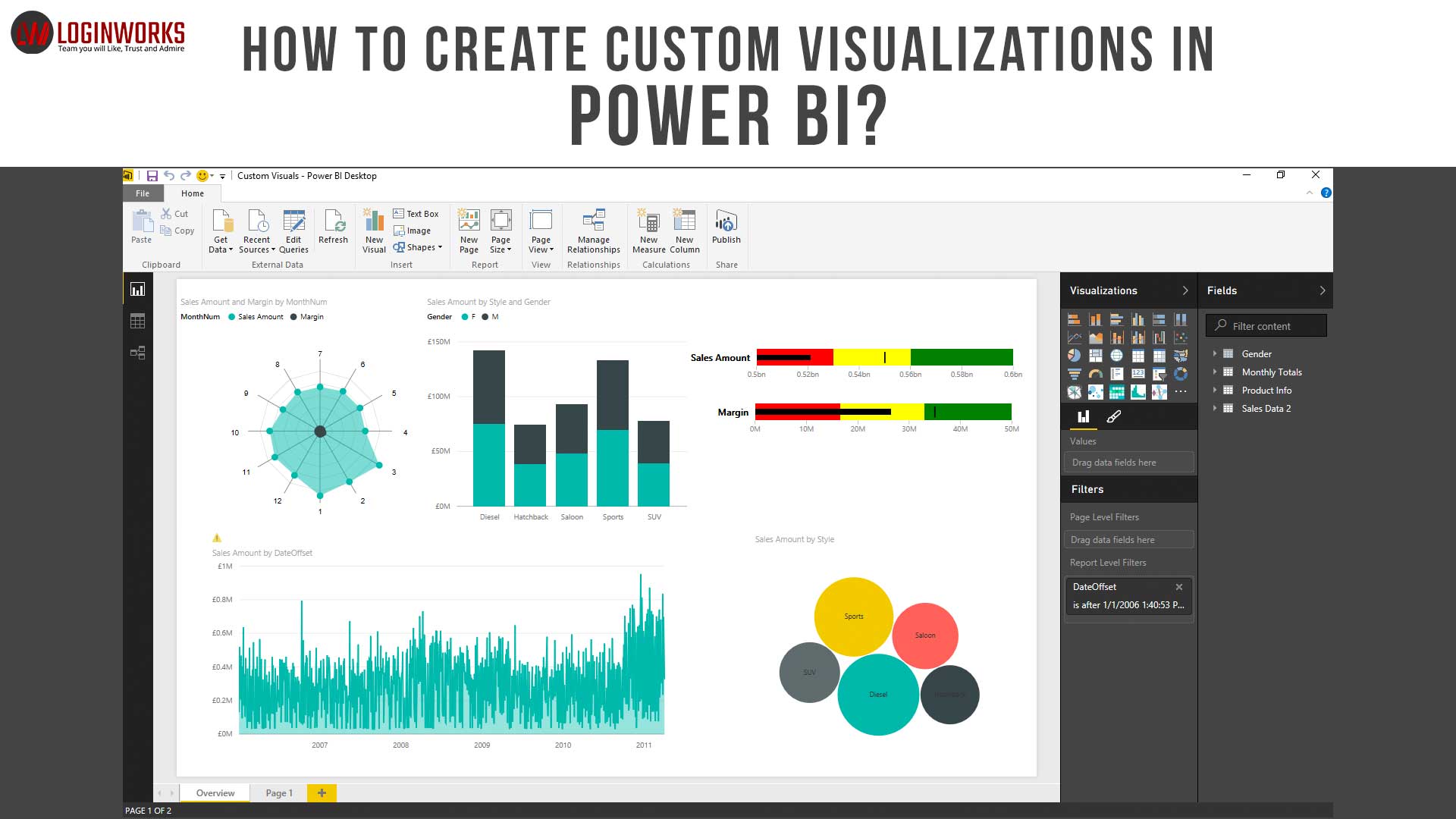Viewport: 1456px width, 819px height.
Task: Click the scatter chart visualization icon
Action: coord(1181,337)
